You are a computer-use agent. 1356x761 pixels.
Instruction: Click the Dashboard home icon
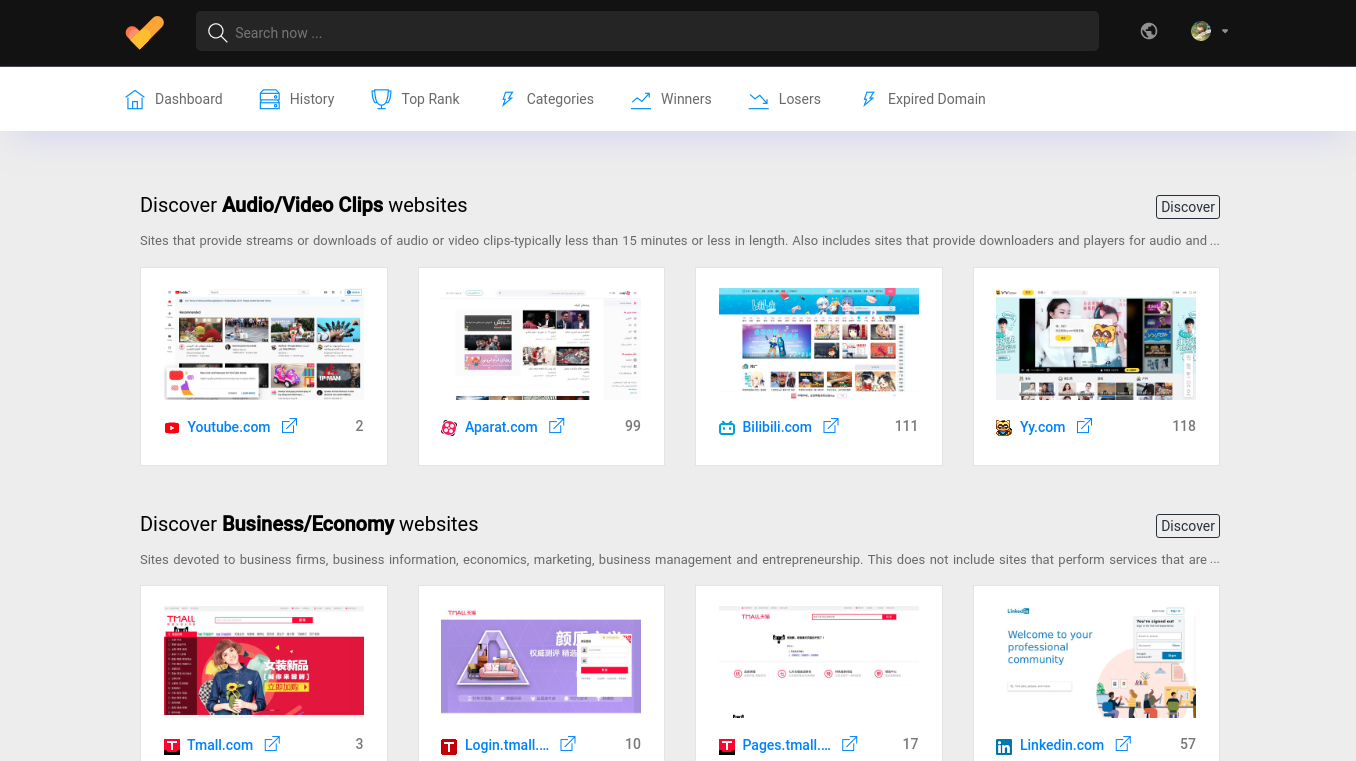[x=135, y=99]
